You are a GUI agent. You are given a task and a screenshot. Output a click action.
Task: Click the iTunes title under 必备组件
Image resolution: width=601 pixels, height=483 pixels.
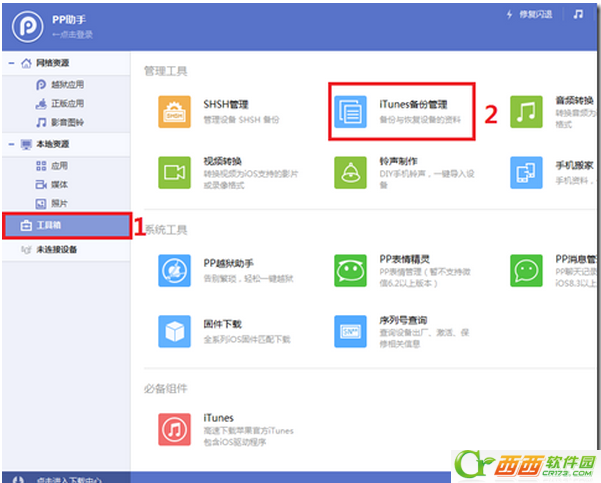(x=218, y=418)
